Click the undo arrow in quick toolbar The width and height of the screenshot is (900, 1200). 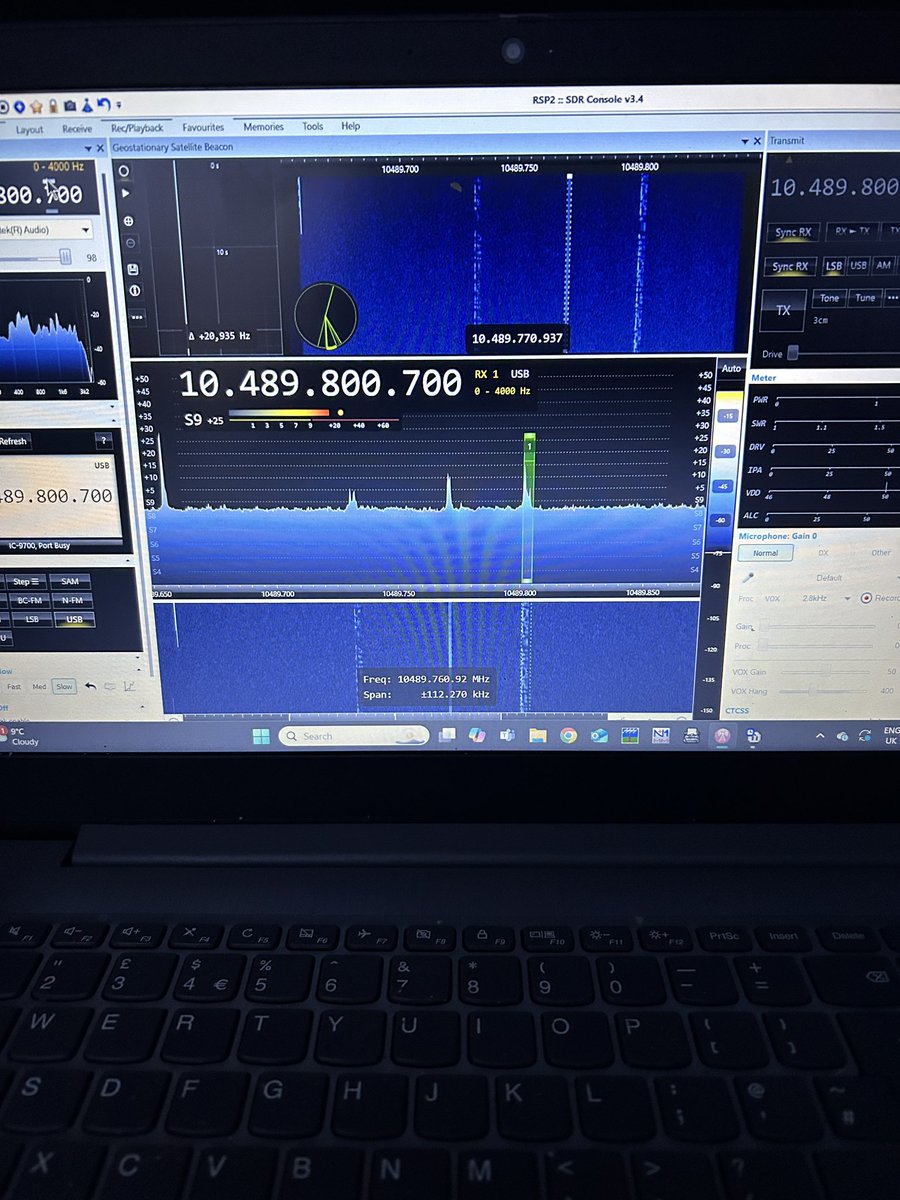[x=104, y=105]
